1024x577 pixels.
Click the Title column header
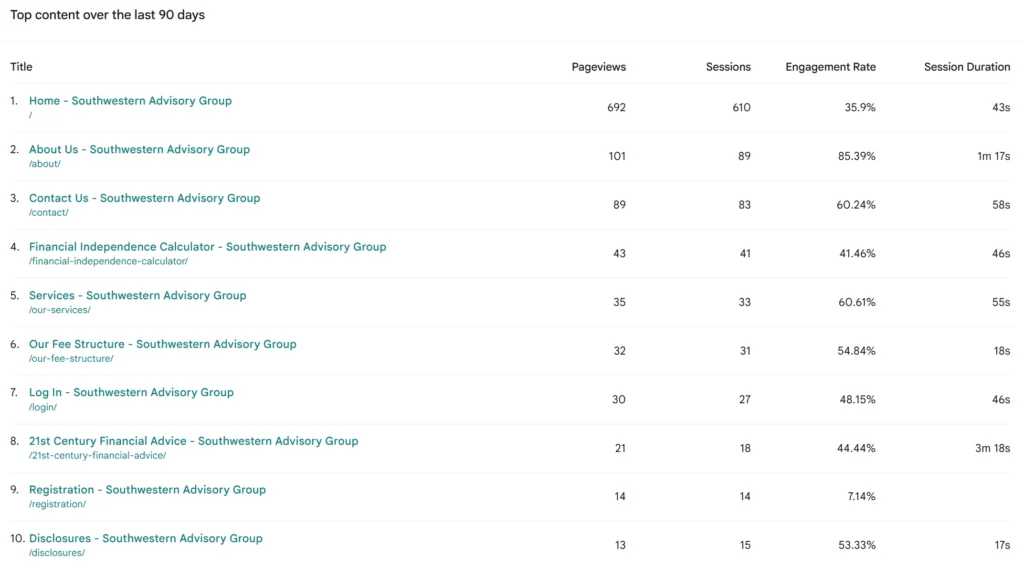click(21, 67)
